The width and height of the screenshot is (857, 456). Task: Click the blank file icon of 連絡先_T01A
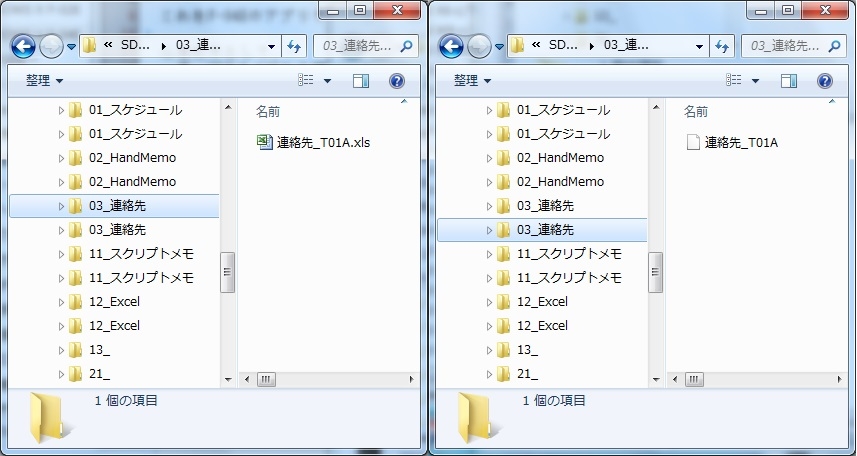693,143
